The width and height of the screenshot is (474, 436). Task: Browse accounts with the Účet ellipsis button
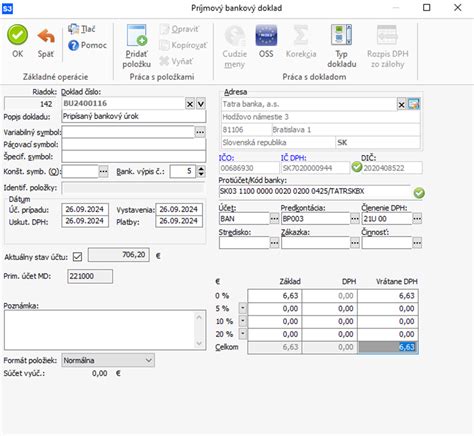274,219
